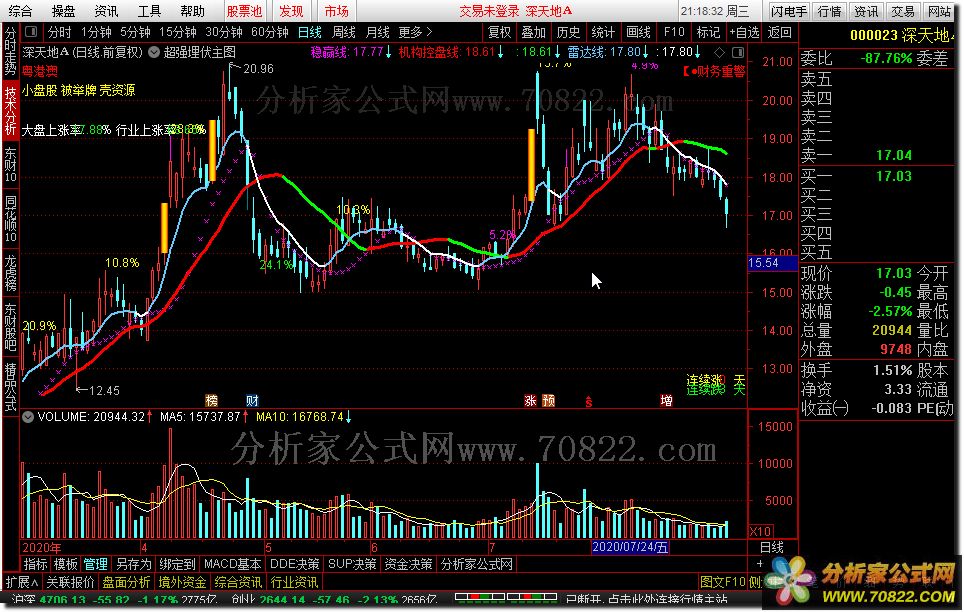This screenshot has width=964, height=612.
Task: Click the X10 volume scale label
Action: click(760, 531)
